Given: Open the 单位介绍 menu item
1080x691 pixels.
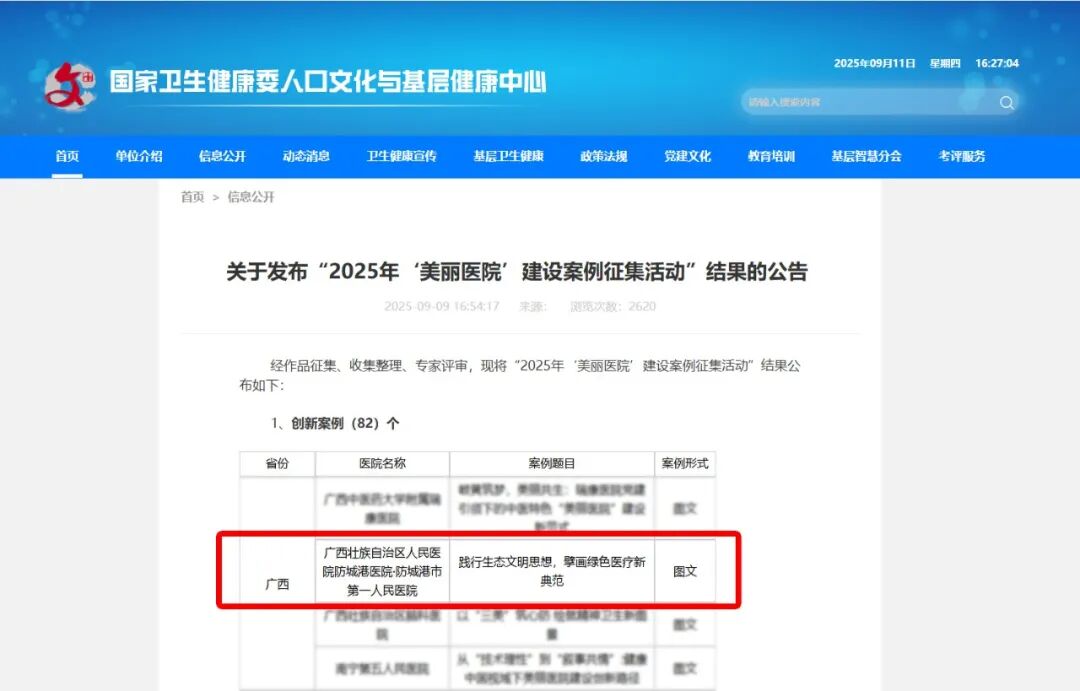Looking at the screenshot, I should (x=138, y=156).
